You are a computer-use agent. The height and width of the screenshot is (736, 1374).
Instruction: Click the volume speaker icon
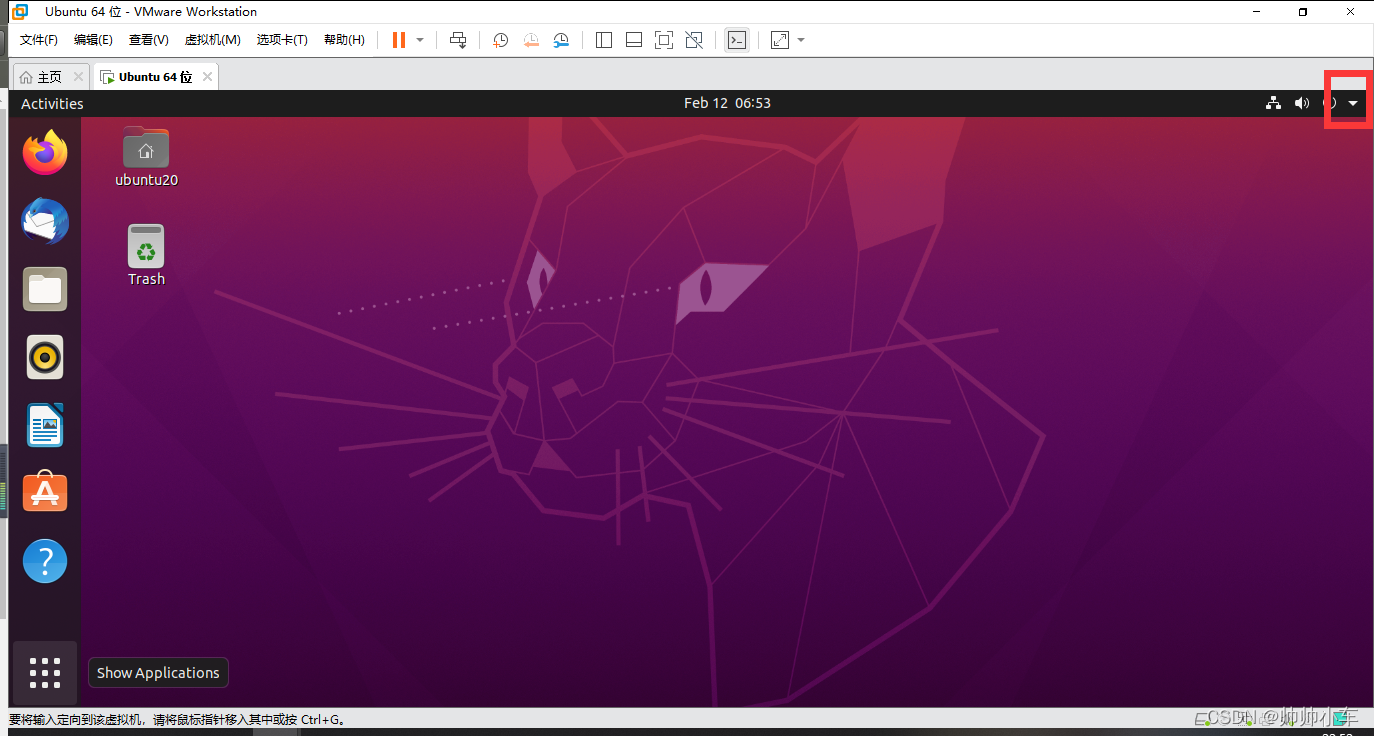(x=1301, y=103)
